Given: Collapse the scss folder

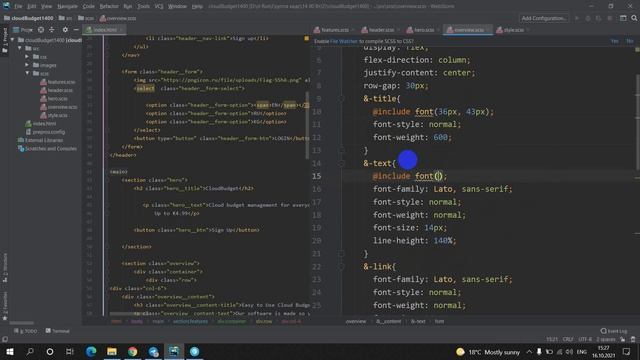Looking at the screenshot, I should (27, 73).
